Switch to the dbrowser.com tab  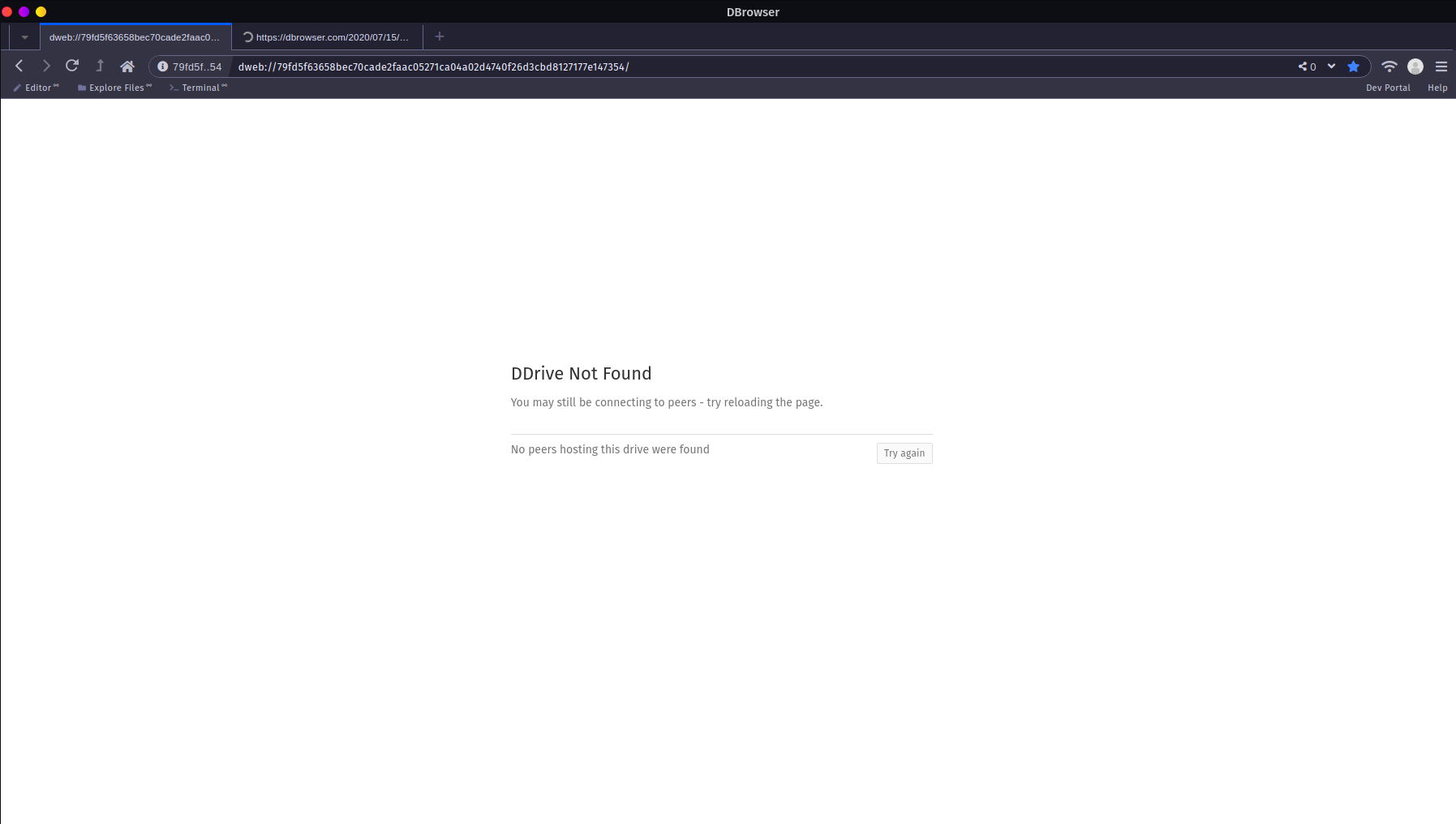(x=328, y=37)
